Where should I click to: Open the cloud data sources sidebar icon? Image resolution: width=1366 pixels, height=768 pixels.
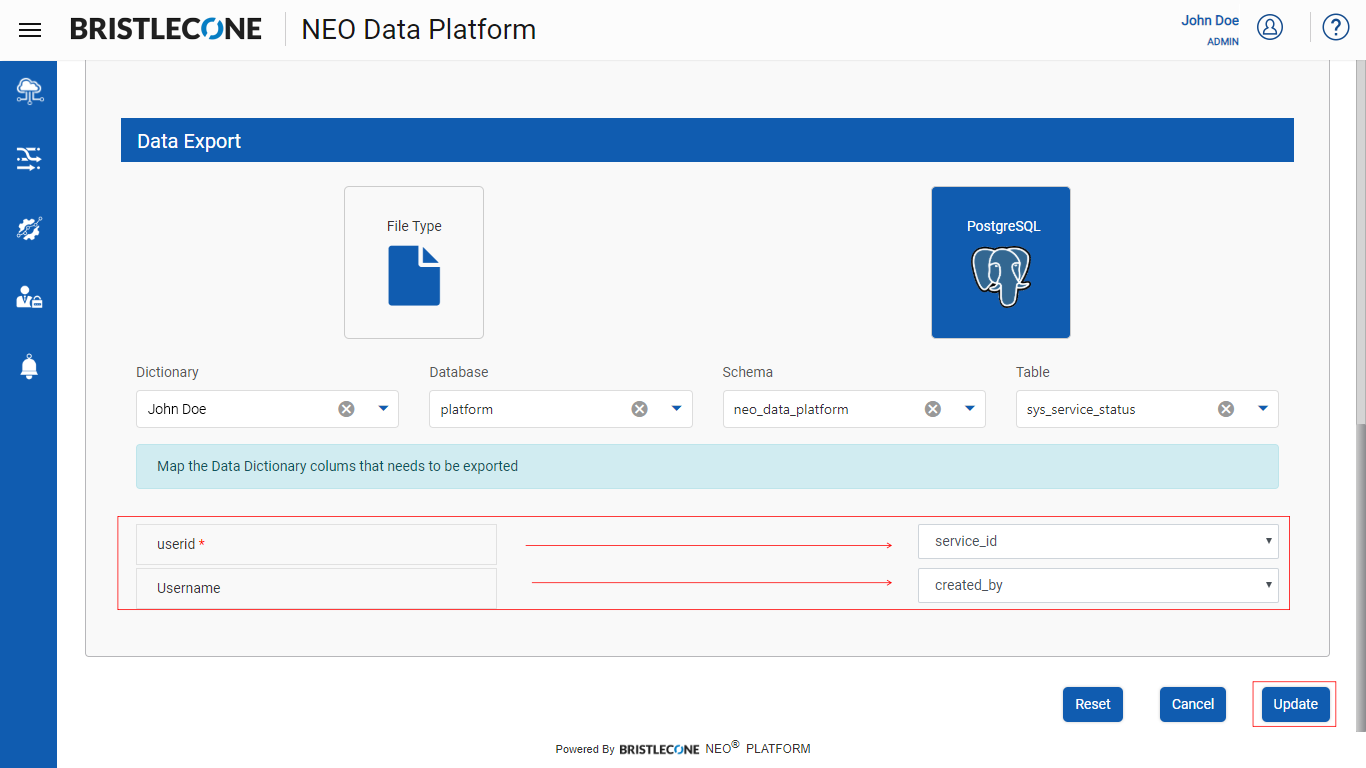(x=29, y=91)
